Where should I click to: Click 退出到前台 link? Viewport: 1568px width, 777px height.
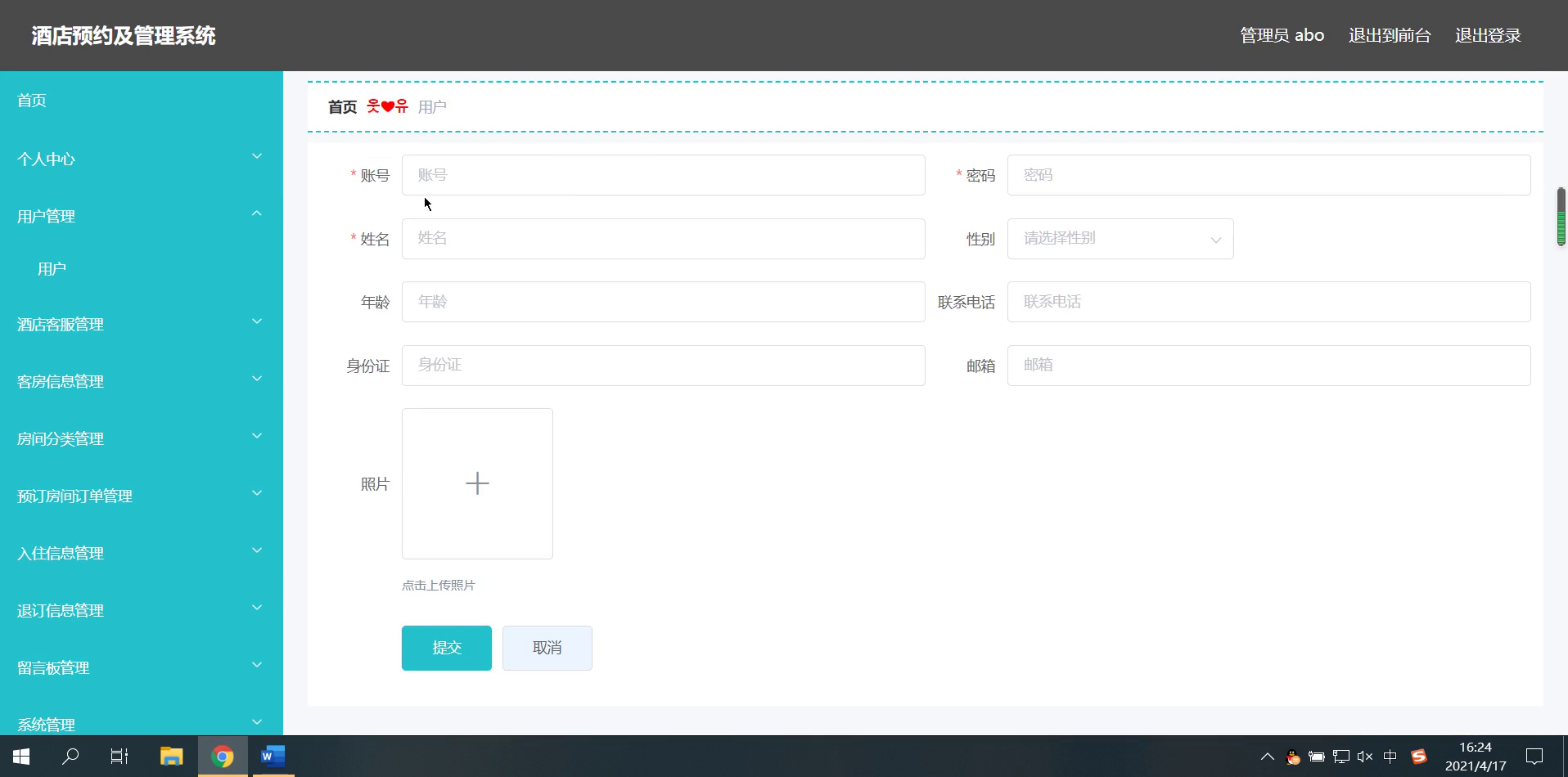(1390, 35)
